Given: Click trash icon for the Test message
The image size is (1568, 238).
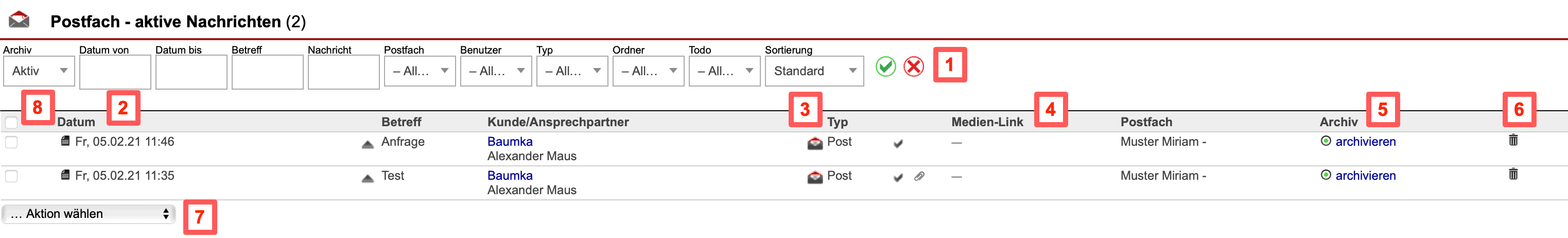Looking at the screenshot, I should click(x=1512, y=175).
